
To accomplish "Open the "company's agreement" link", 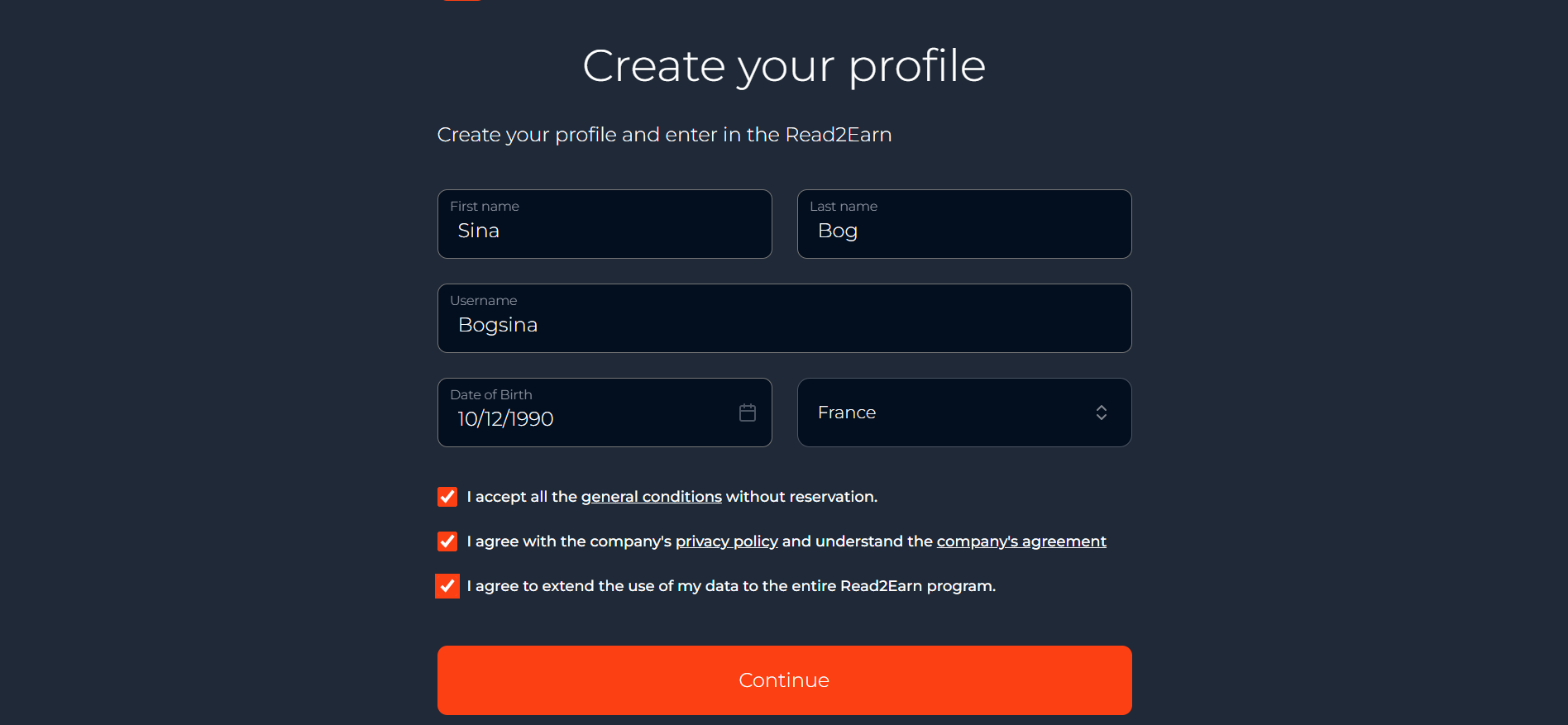I will click(1021, 541).
